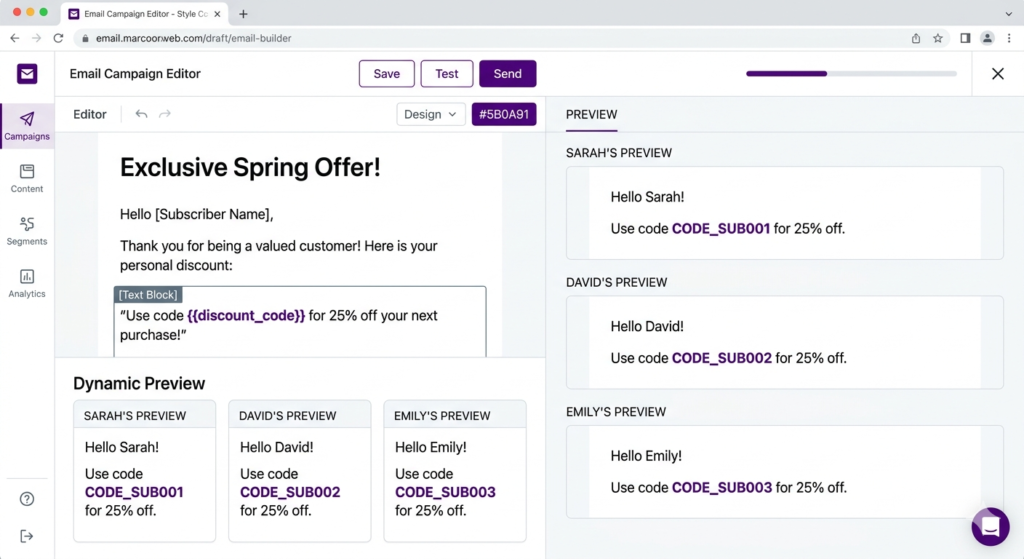This screenshot has width=1024, height=559.
Task: Redo the last editor change
Action: [x=165, y=114]
